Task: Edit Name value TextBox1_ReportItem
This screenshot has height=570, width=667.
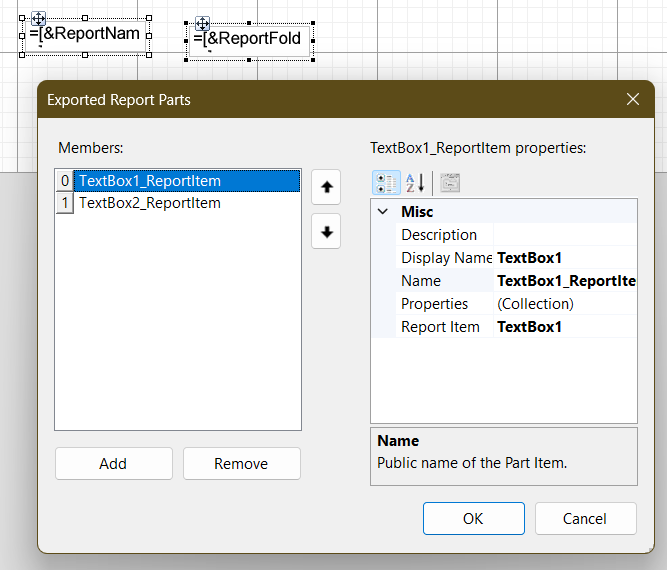Action: coord(565,280)
